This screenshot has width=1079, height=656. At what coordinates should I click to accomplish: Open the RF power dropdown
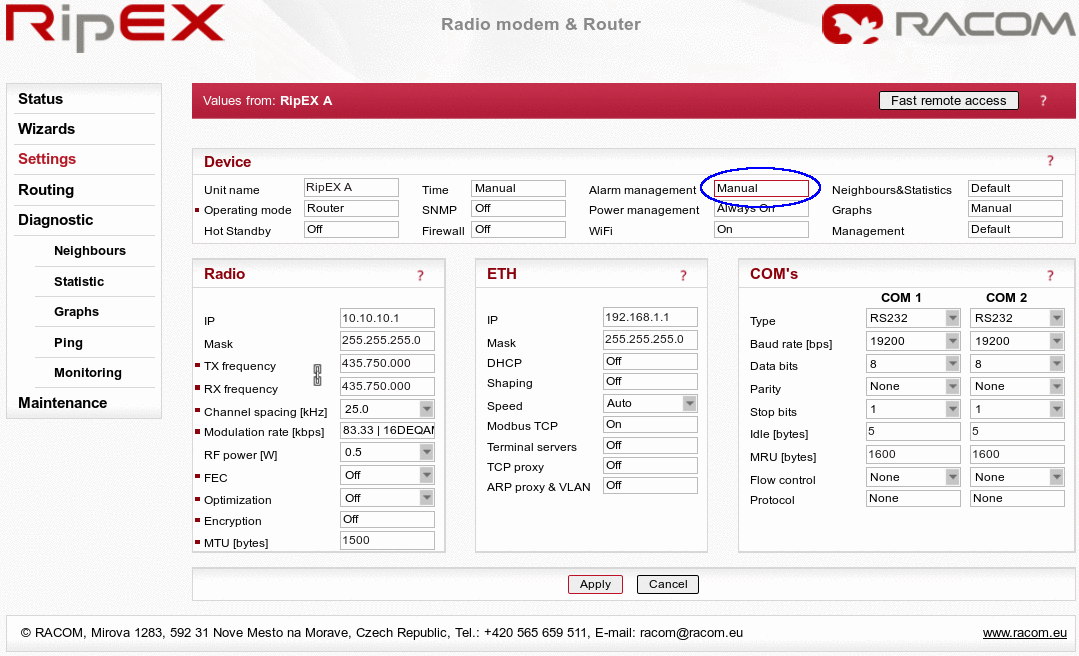coord(387,452)
